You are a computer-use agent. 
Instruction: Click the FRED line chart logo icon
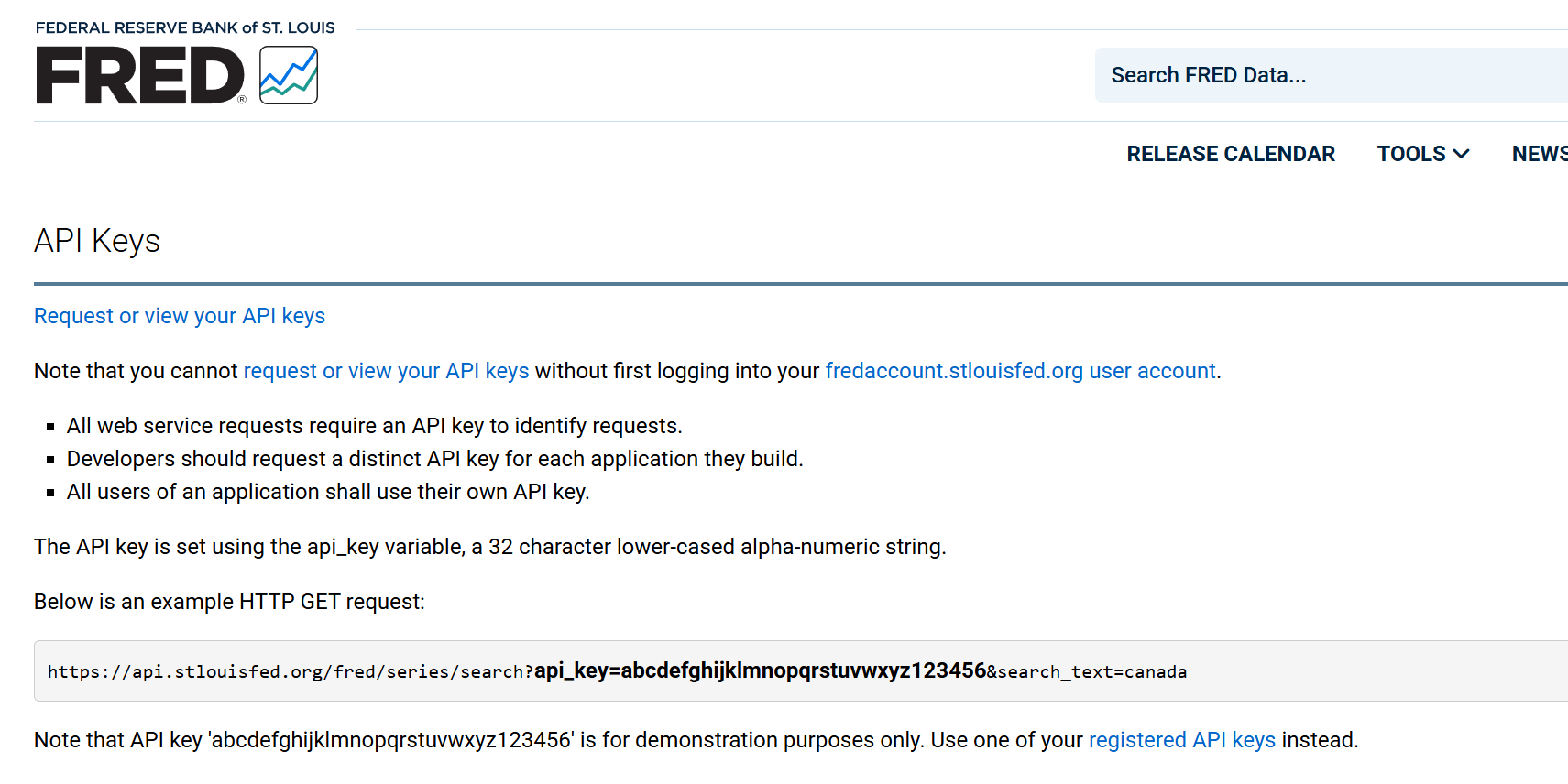pyautogui.click(x=289, y=75)
